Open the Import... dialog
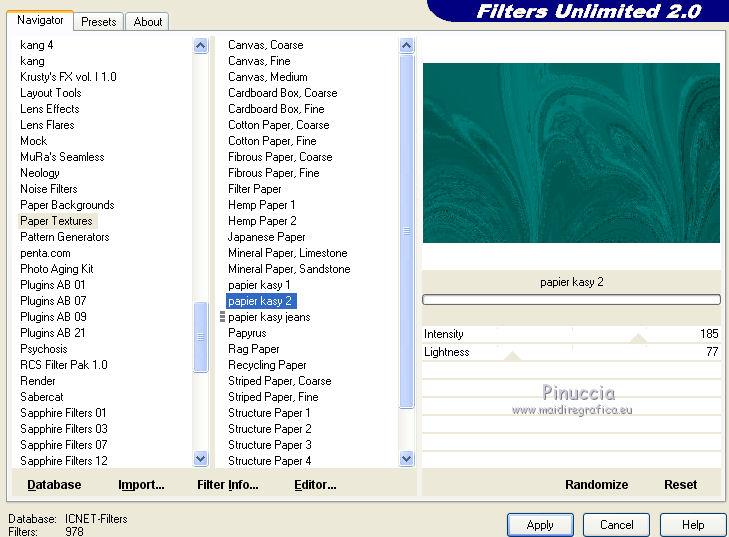This screenshot has width=729, height=537. pyautogui.click(x=141, y=485)
